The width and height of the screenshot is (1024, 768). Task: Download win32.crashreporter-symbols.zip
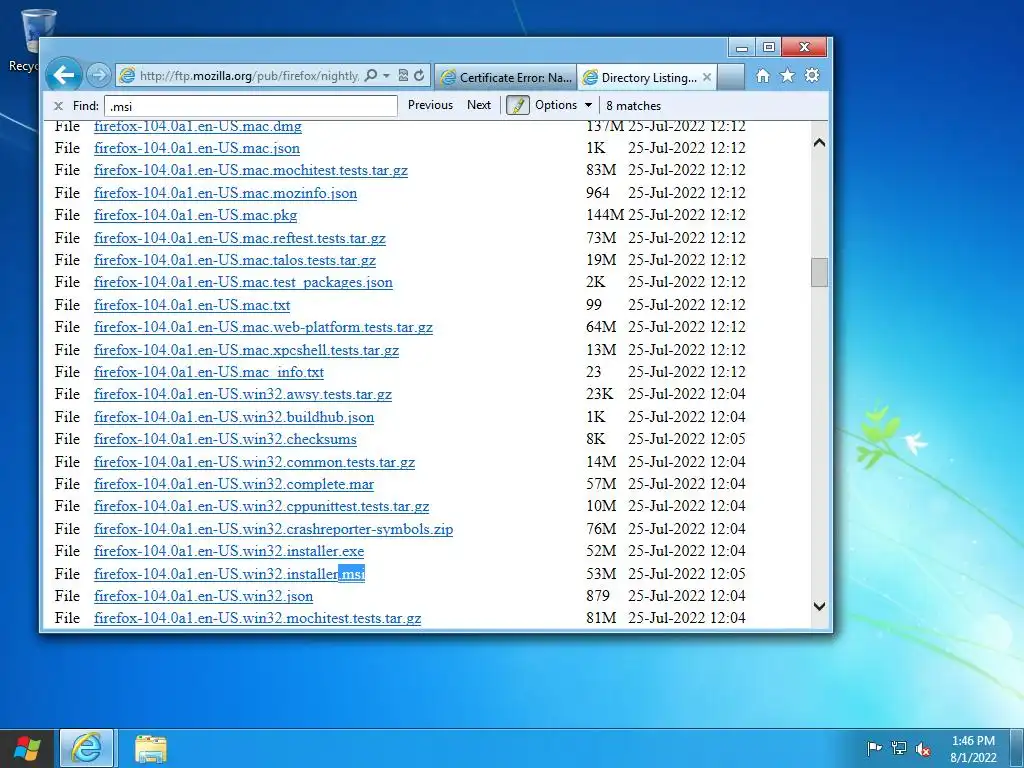click(x=274, y=530)
